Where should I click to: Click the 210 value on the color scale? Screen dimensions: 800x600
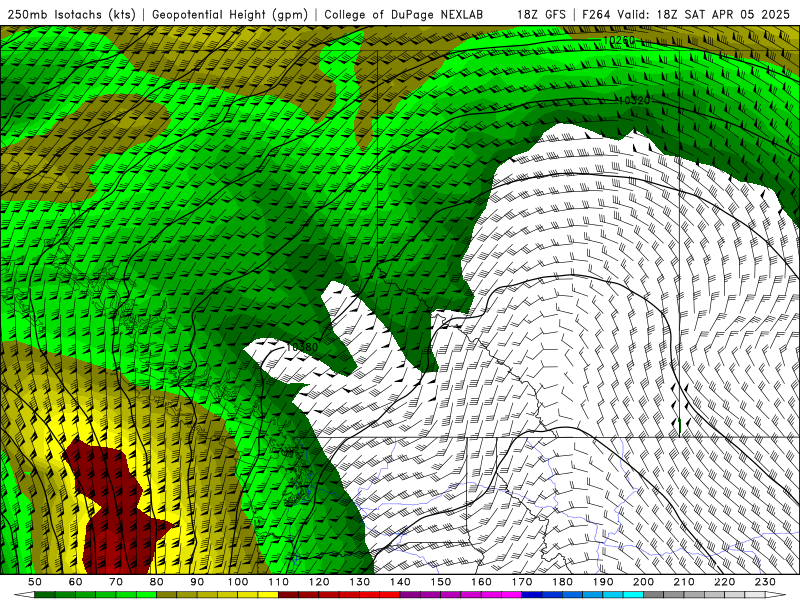click(x=684, y=582)
